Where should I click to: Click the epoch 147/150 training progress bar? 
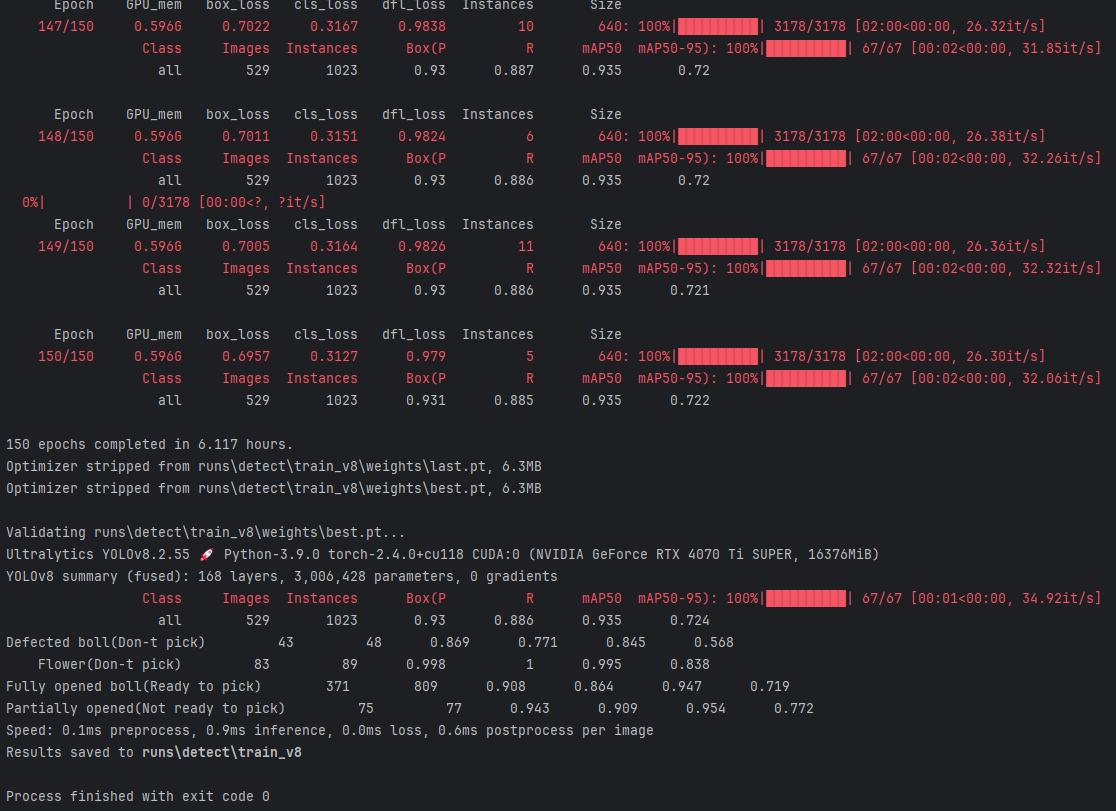[717, 27]
